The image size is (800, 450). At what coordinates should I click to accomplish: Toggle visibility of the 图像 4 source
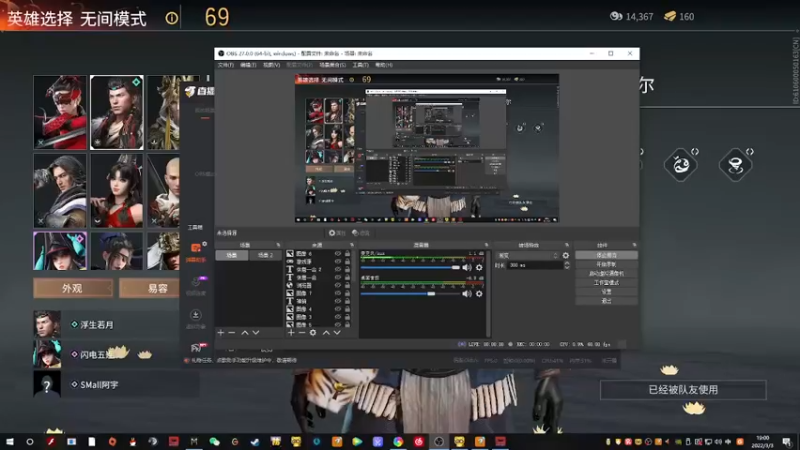point(338,309)
